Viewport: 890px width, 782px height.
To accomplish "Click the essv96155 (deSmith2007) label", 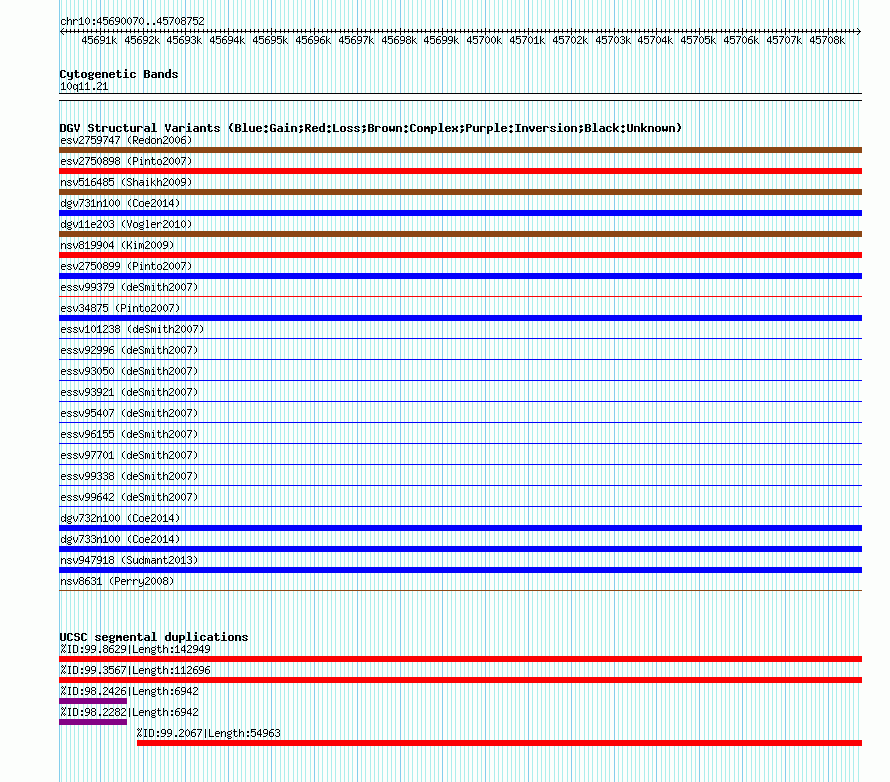I will [x=129, y=434].
